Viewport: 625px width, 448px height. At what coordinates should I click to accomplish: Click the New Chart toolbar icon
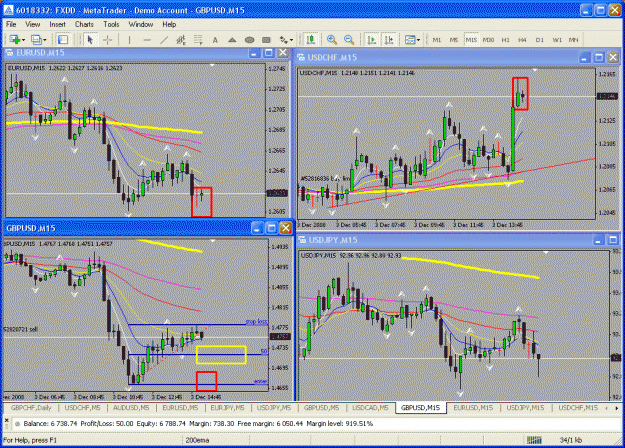click(x=15, y=39)
